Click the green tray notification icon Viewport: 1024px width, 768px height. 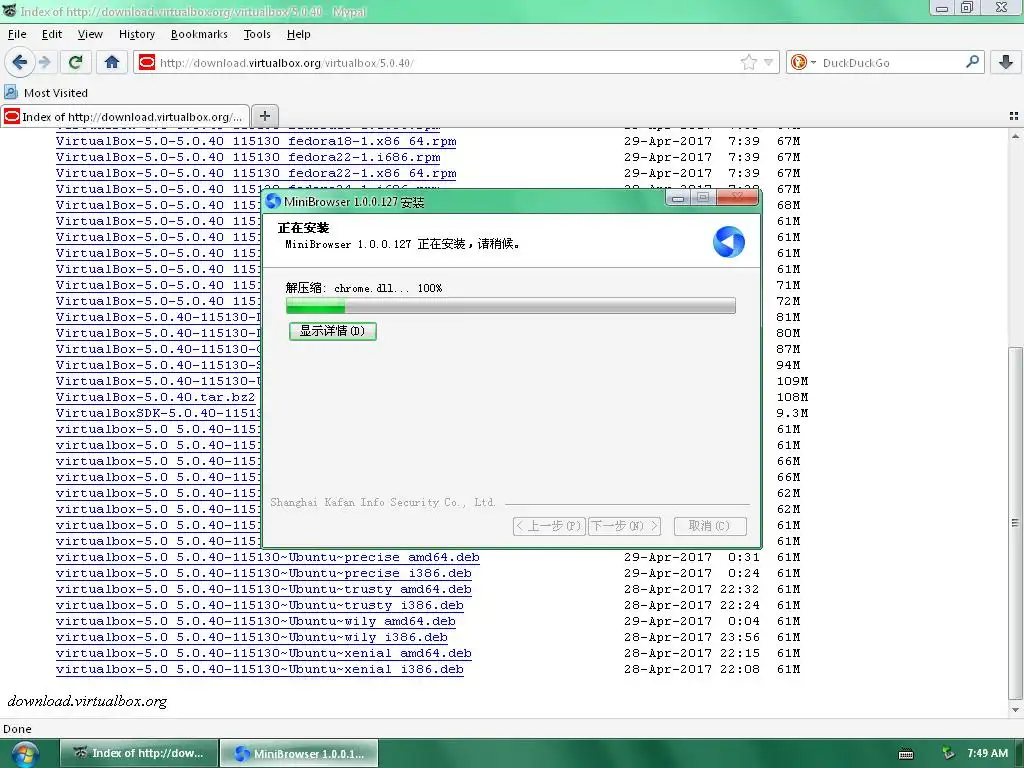[x=948, y=753]
